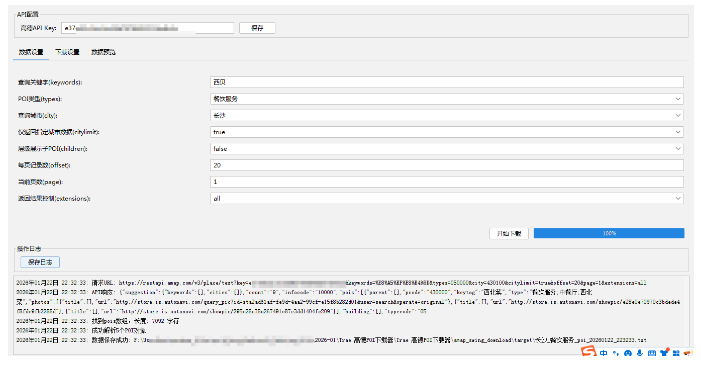Open the 数据预览 tab
The image size is (701, 365).
[103, 52]
